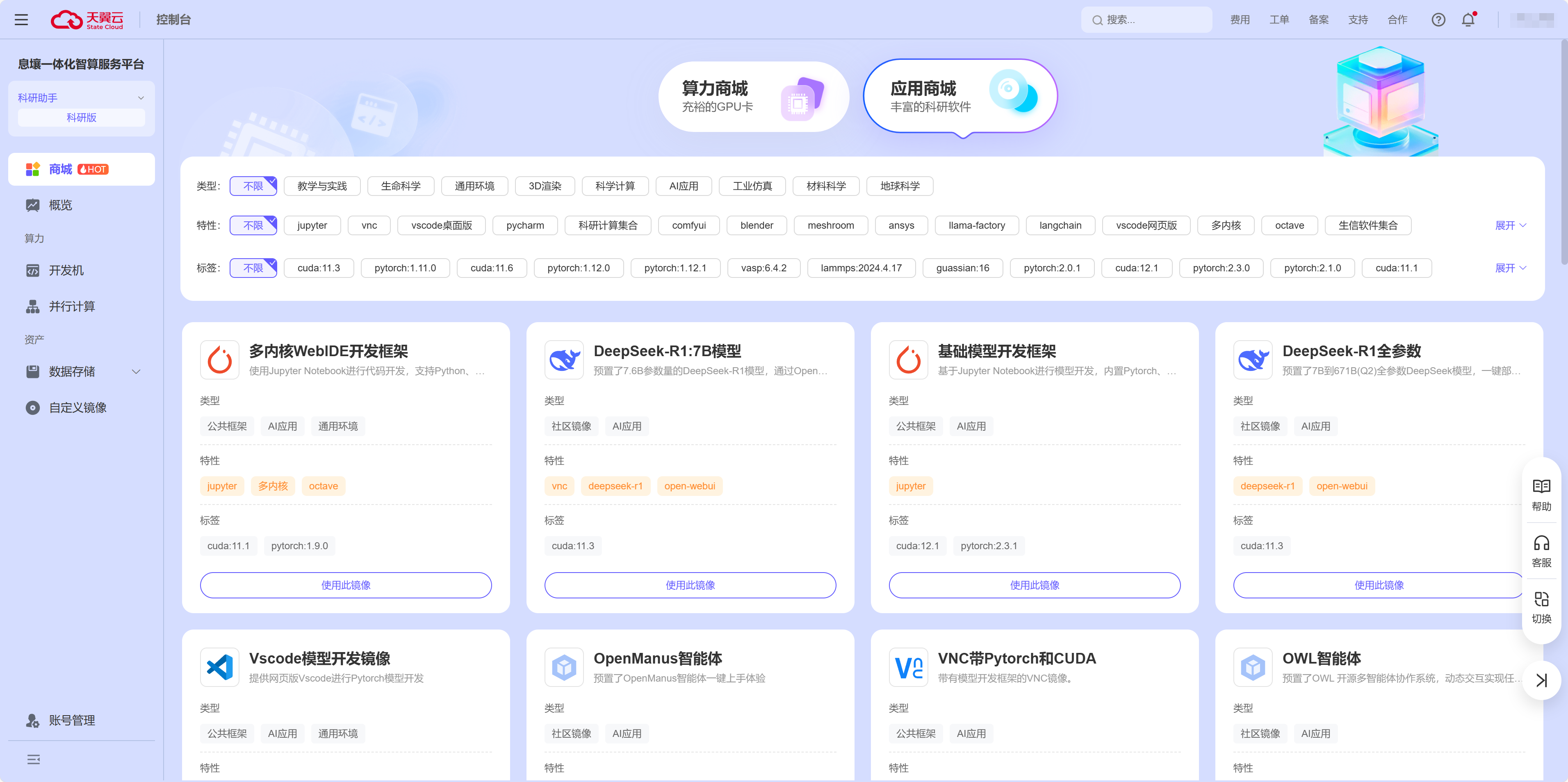
Task: Filter type by 地球科学
Action: pos(900,186)
